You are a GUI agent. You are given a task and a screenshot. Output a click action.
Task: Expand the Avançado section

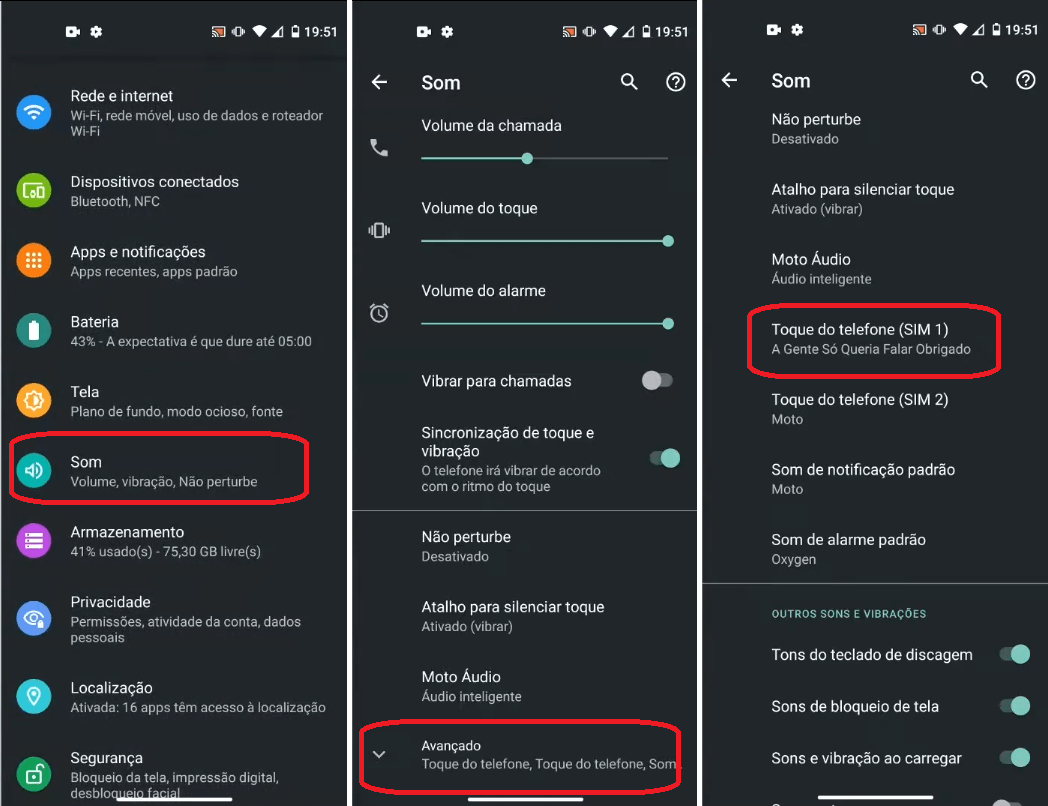tap(520, 755)
